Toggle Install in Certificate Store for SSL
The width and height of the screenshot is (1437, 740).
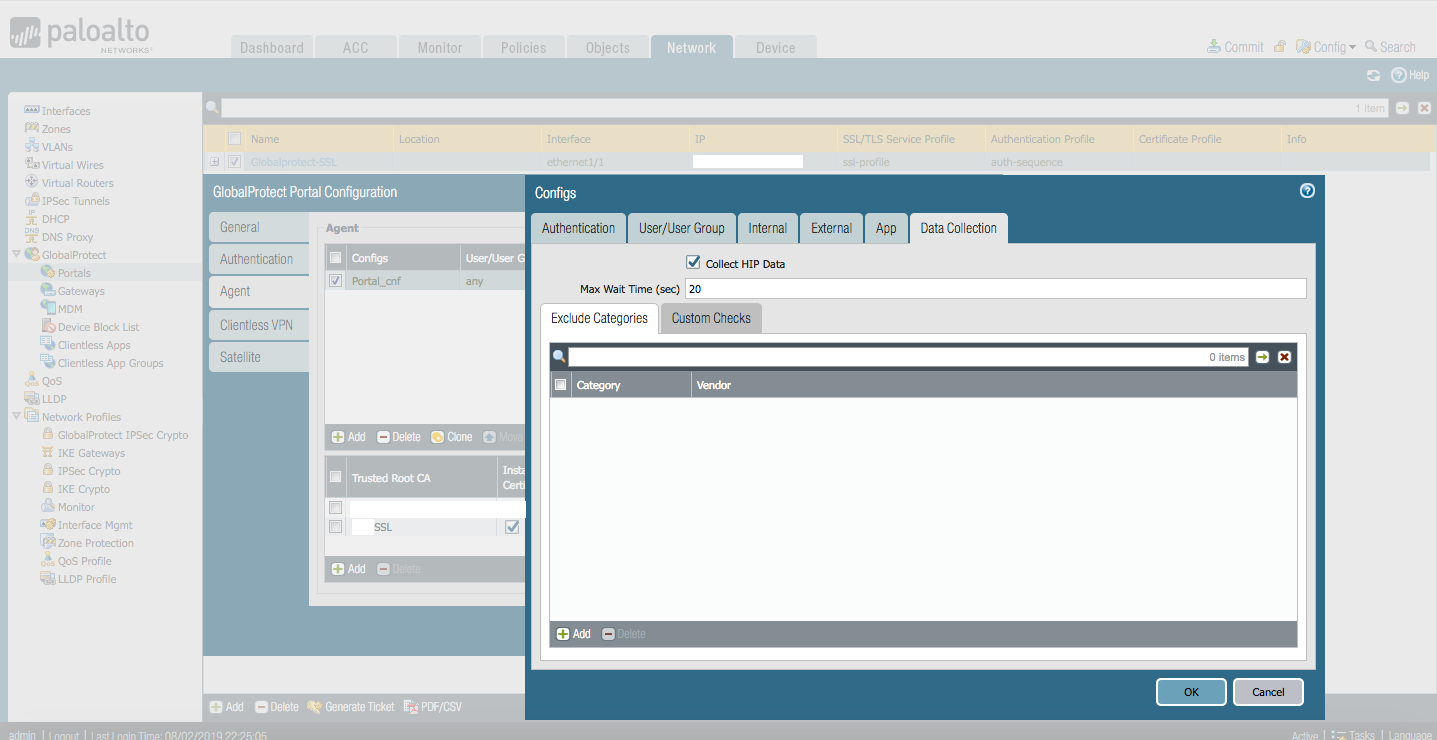[512, 527]
